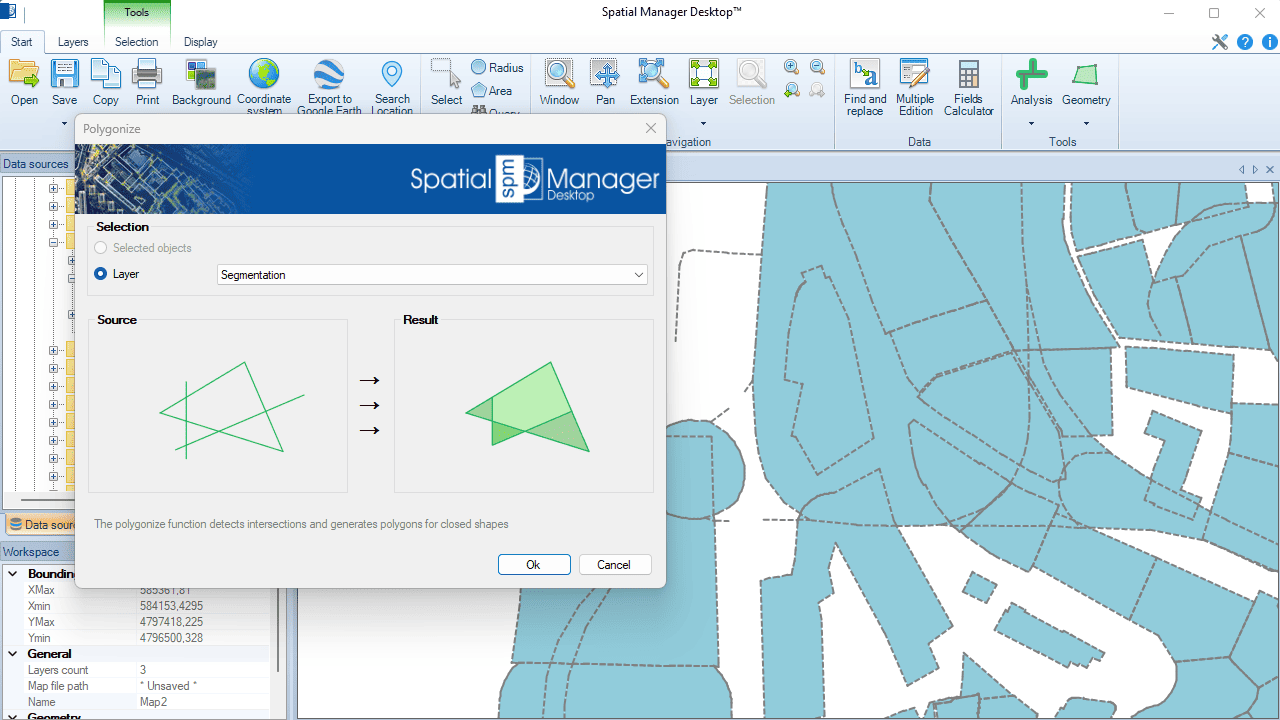Zoom to Extension

click(654, 82)
